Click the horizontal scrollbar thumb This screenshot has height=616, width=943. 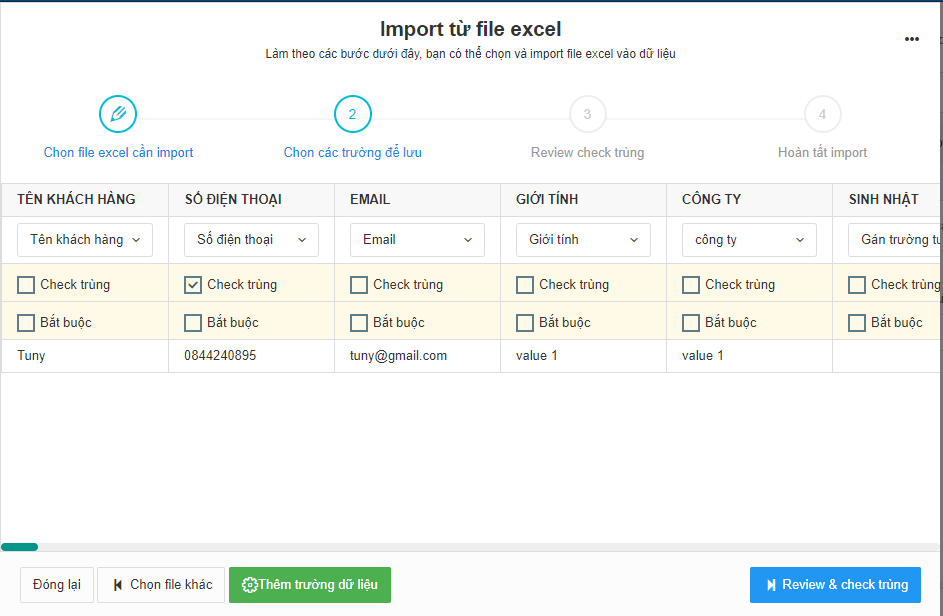coord(19,547)
